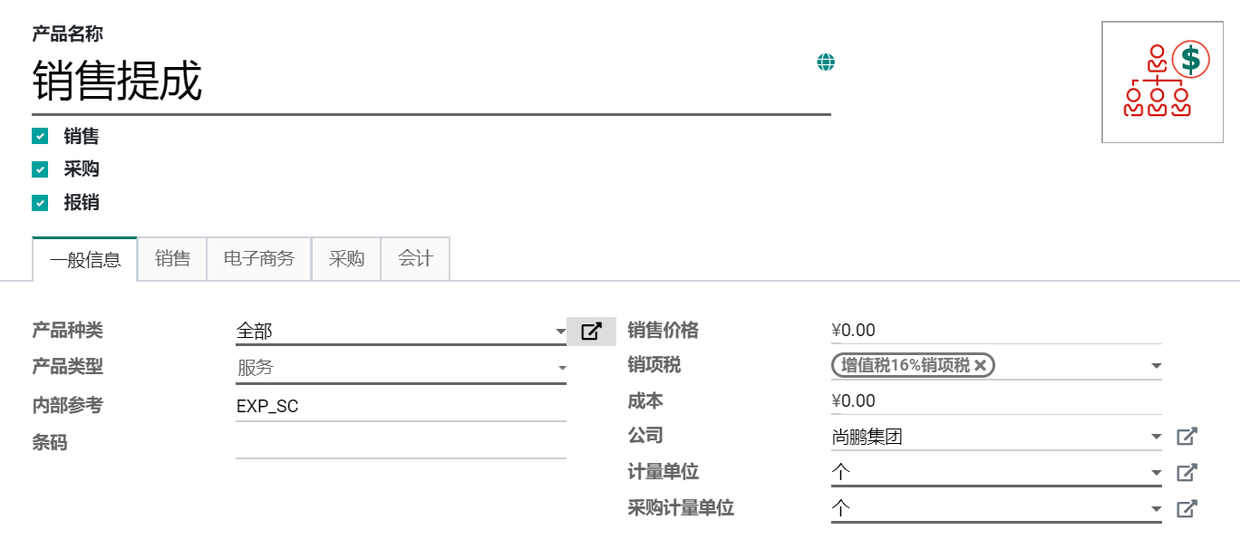The width and height of the screenshot is (1240, 549).
Task: Open external link for 公司 field
Action: point(1186,436)
